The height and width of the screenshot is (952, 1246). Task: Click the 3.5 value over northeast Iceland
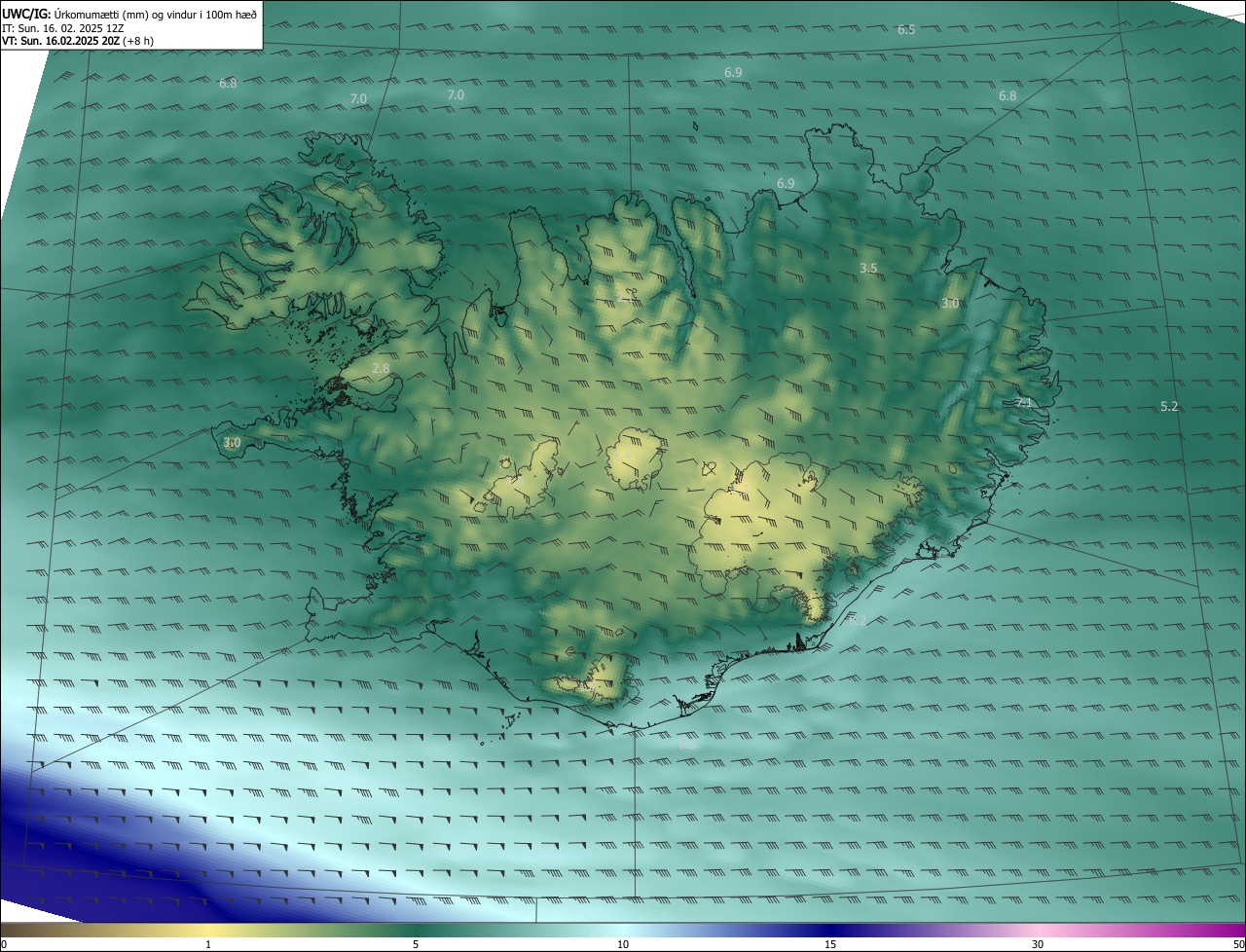tap(869, 268)
